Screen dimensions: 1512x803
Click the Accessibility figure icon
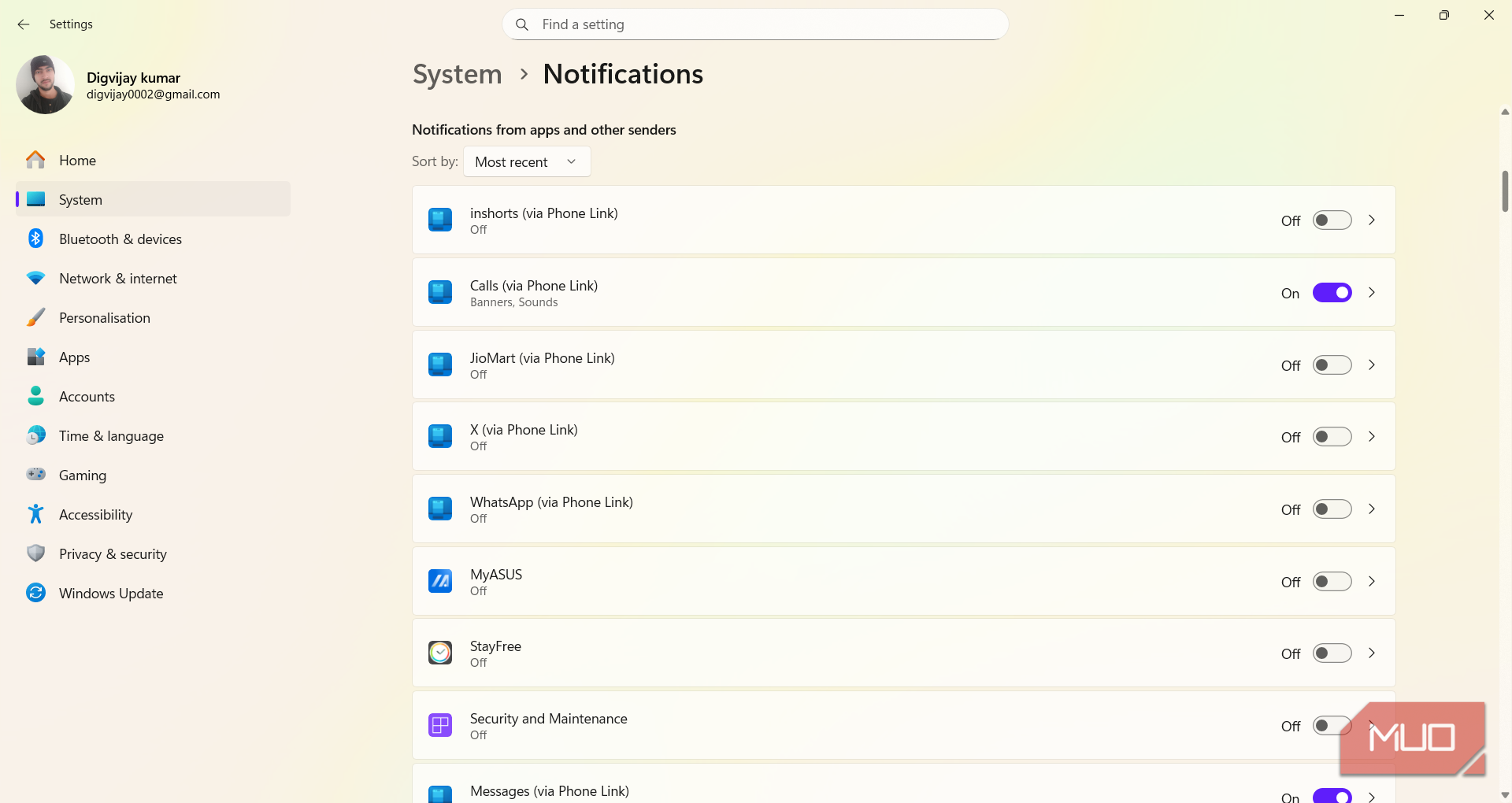pos(35,514)
